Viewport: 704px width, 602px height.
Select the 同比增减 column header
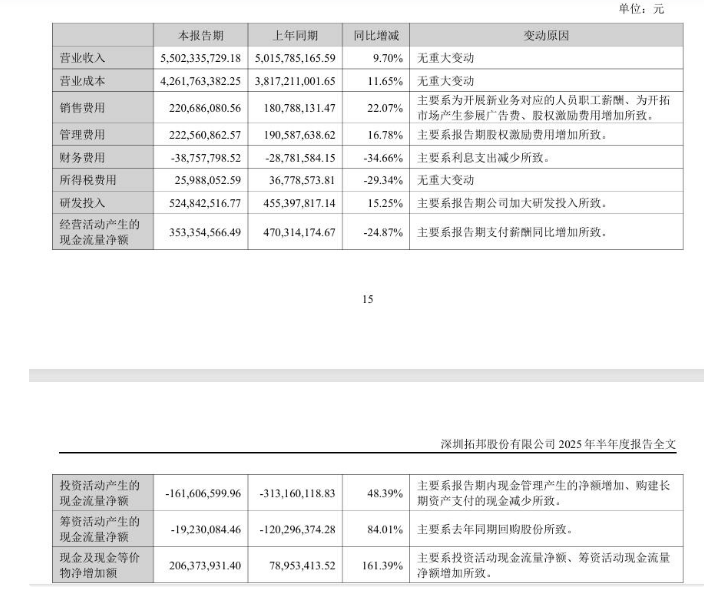(x=376, y=35)
